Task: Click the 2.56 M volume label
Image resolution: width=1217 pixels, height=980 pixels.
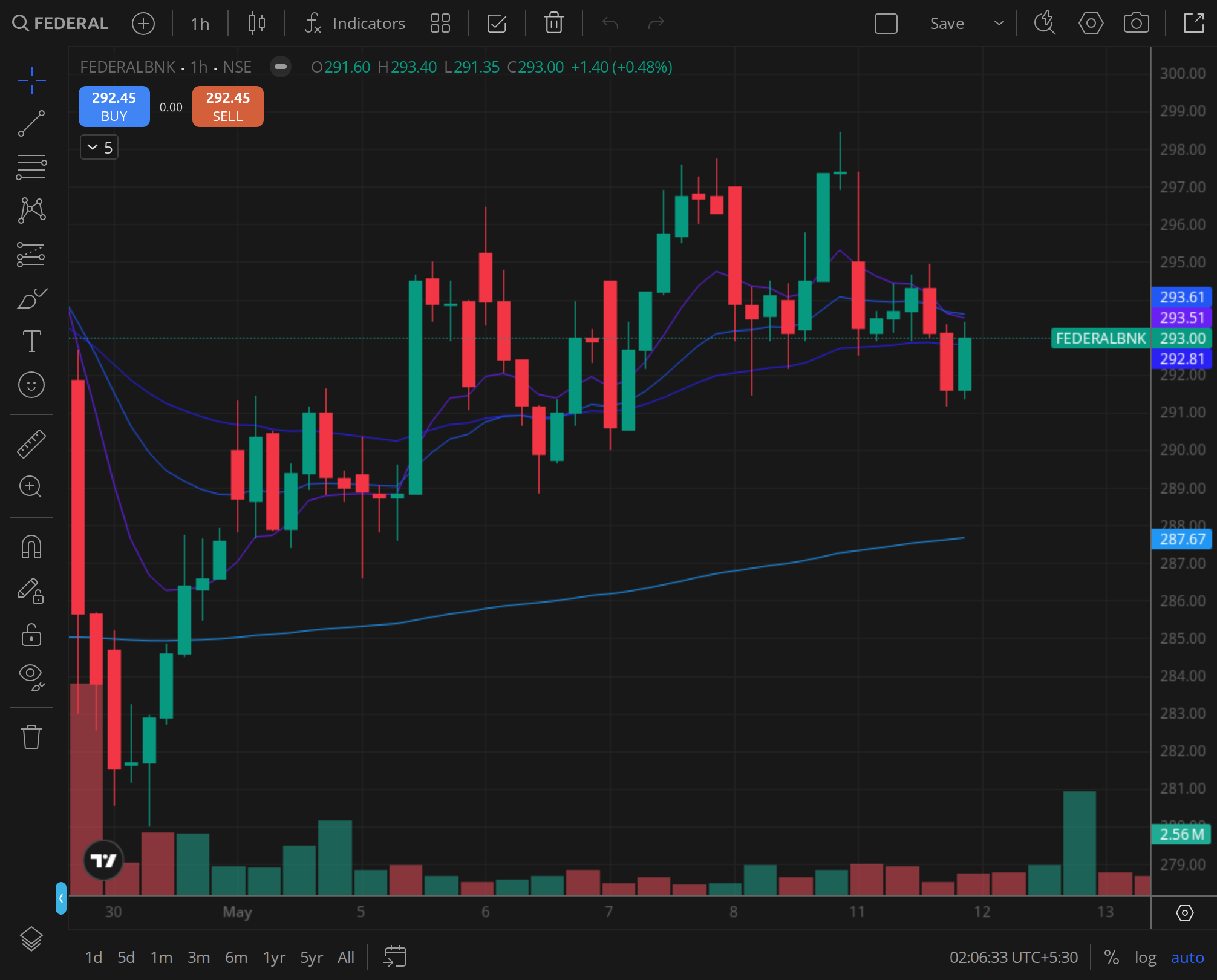Action: pyautogui.click(x=1182, y=834)
